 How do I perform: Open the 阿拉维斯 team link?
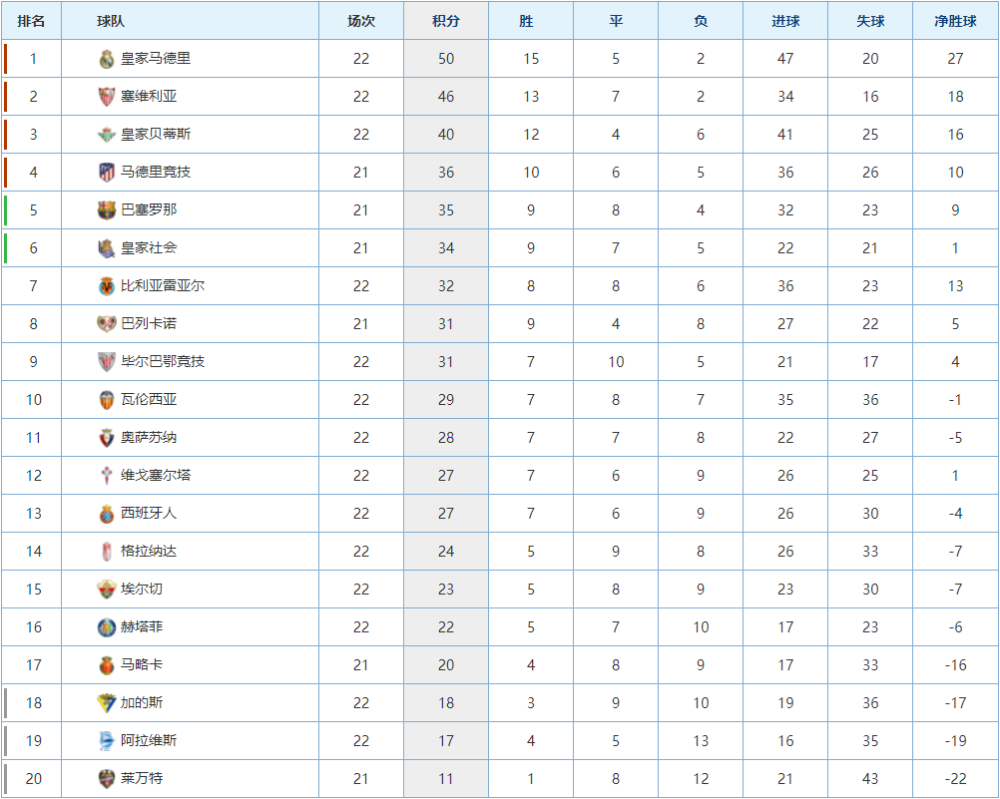click(x=149, y=741)
